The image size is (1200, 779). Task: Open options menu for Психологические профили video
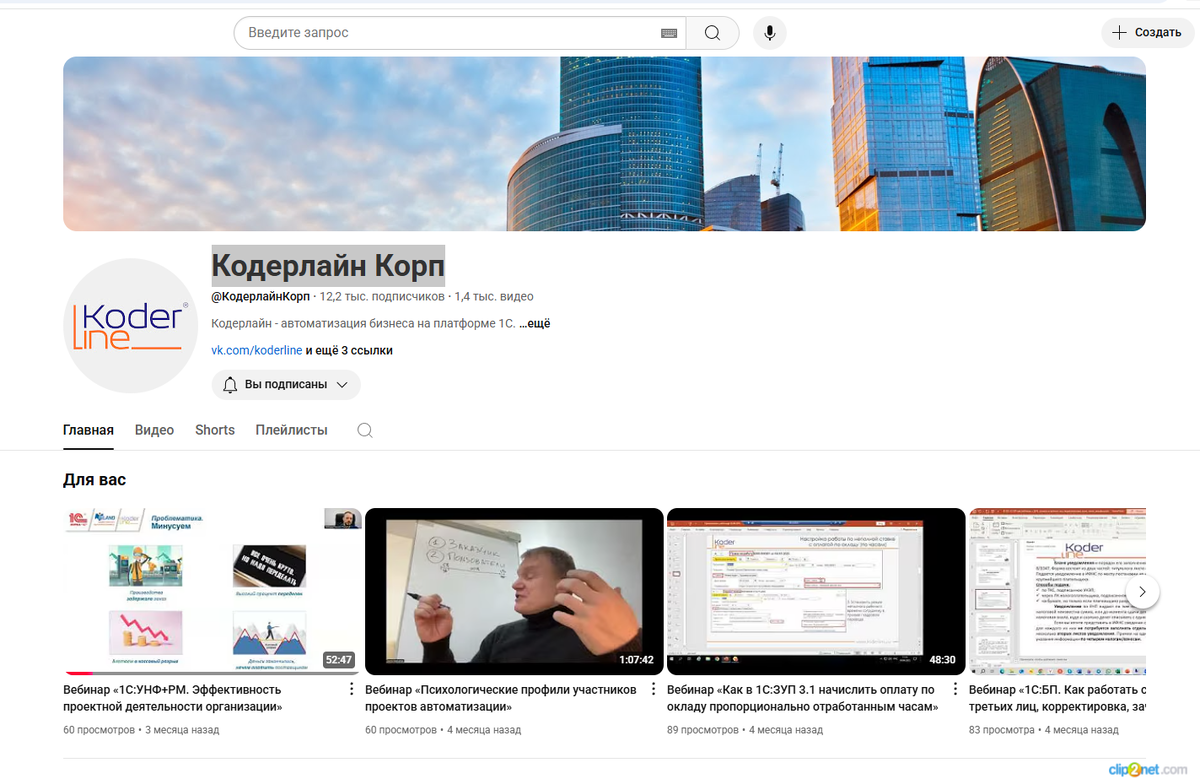coord(653,690)
